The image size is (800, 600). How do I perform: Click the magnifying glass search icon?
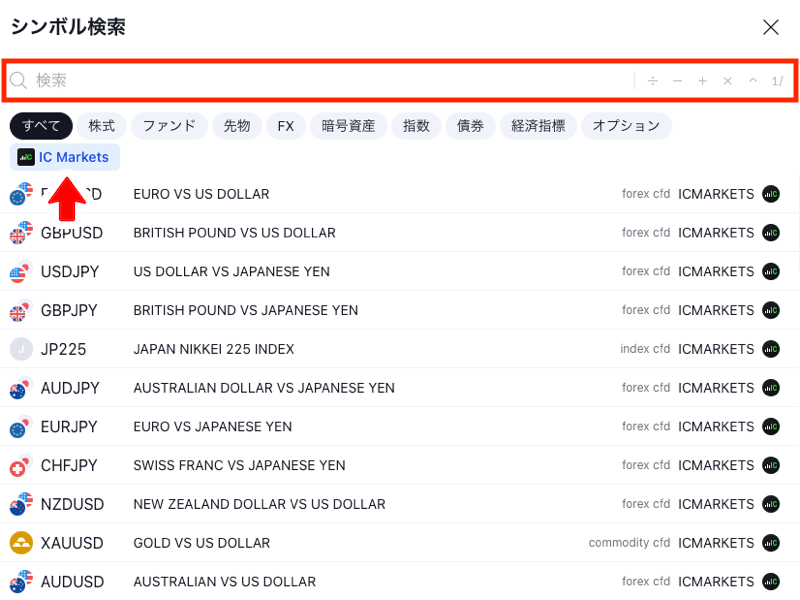tap(18, 80)
